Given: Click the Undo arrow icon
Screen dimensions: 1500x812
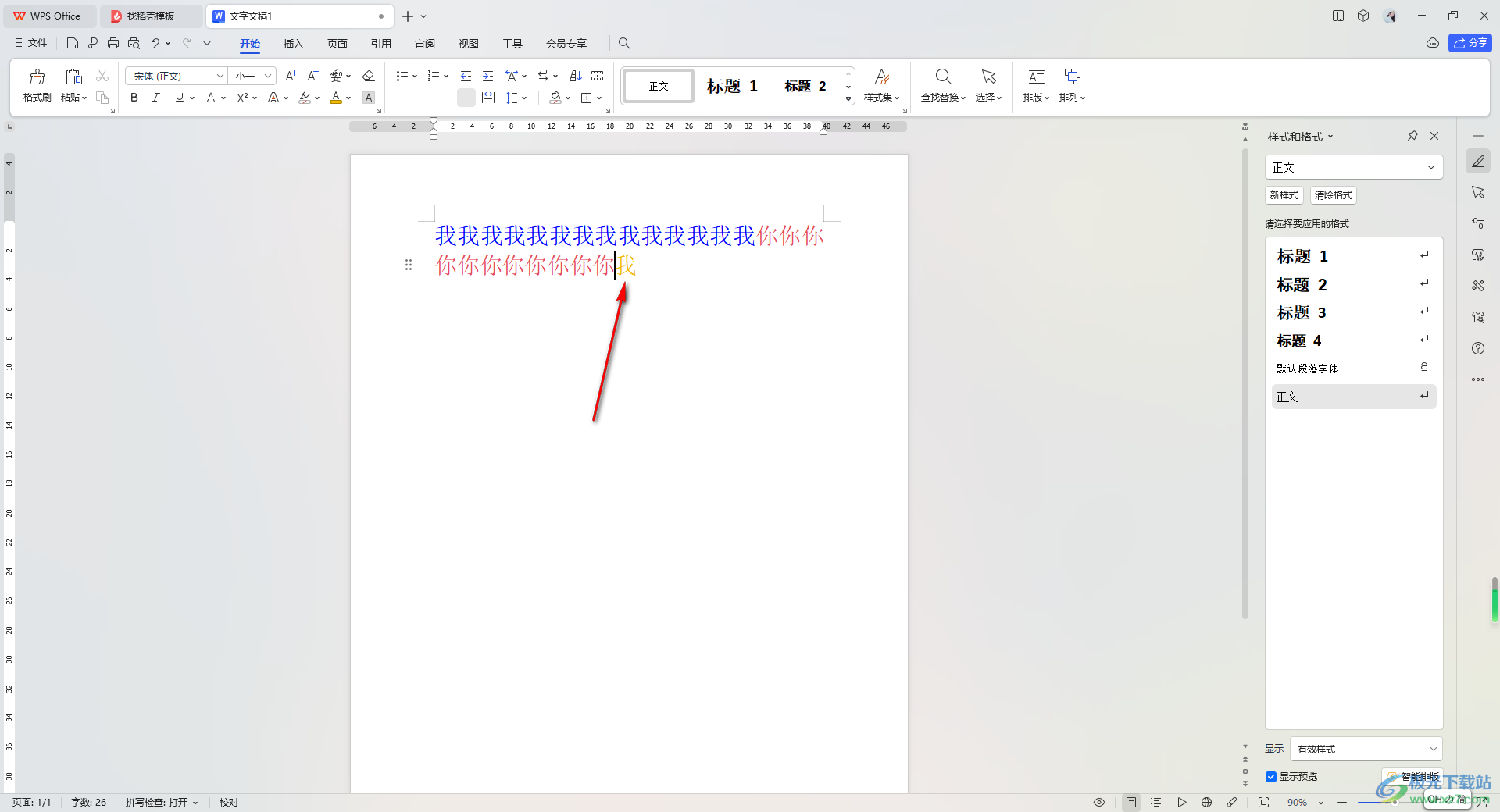Looking at the screenshot, I should 155,44.
